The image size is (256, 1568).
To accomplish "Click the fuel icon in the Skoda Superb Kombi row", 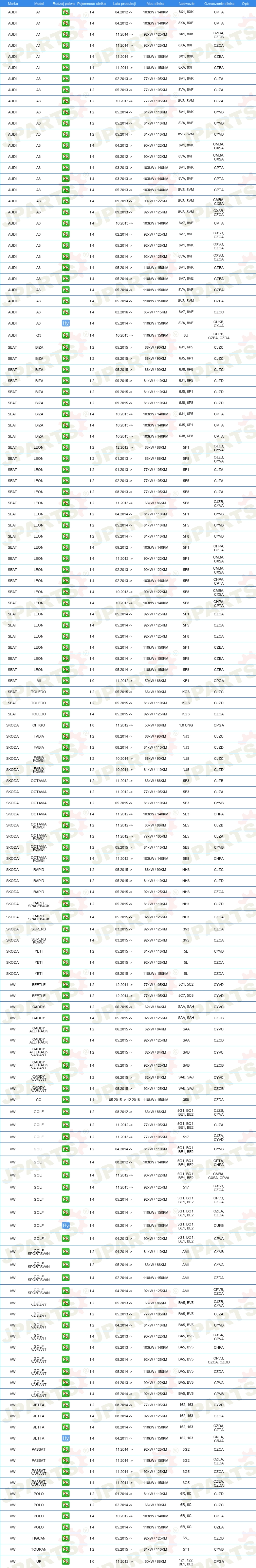I will pyautogui.click(x=66, y=940).
